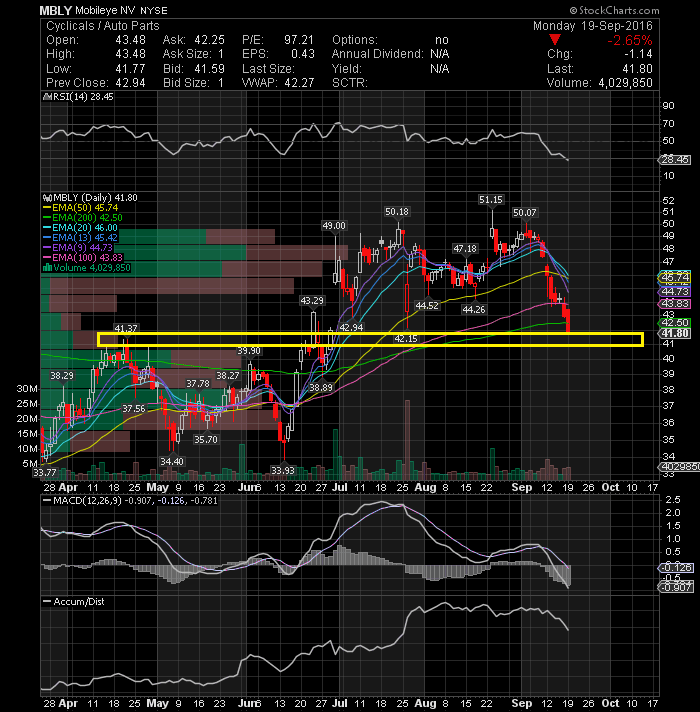Click the EMA(100) 43.83 legend entry
700x712 pixels.
[x=87, y=257]
